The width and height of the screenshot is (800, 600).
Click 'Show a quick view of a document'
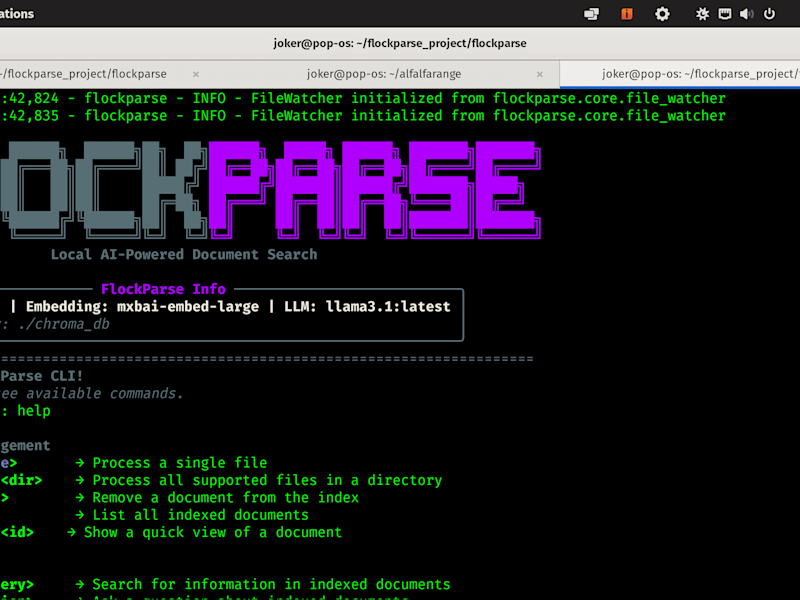point(213,532)
